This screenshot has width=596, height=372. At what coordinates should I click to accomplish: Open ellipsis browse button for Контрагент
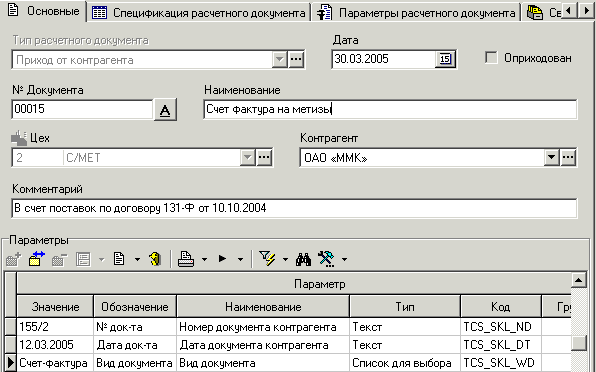coord(568,157)
